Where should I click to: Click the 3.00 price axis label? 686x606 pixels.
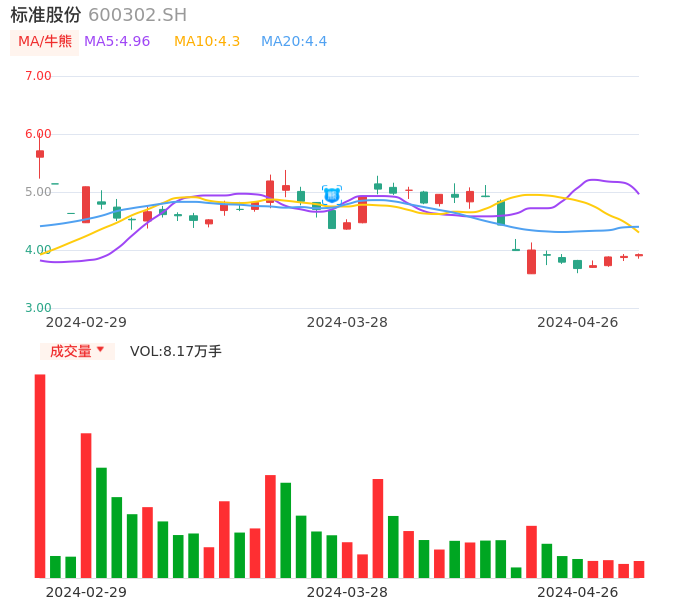click(38, 308)
